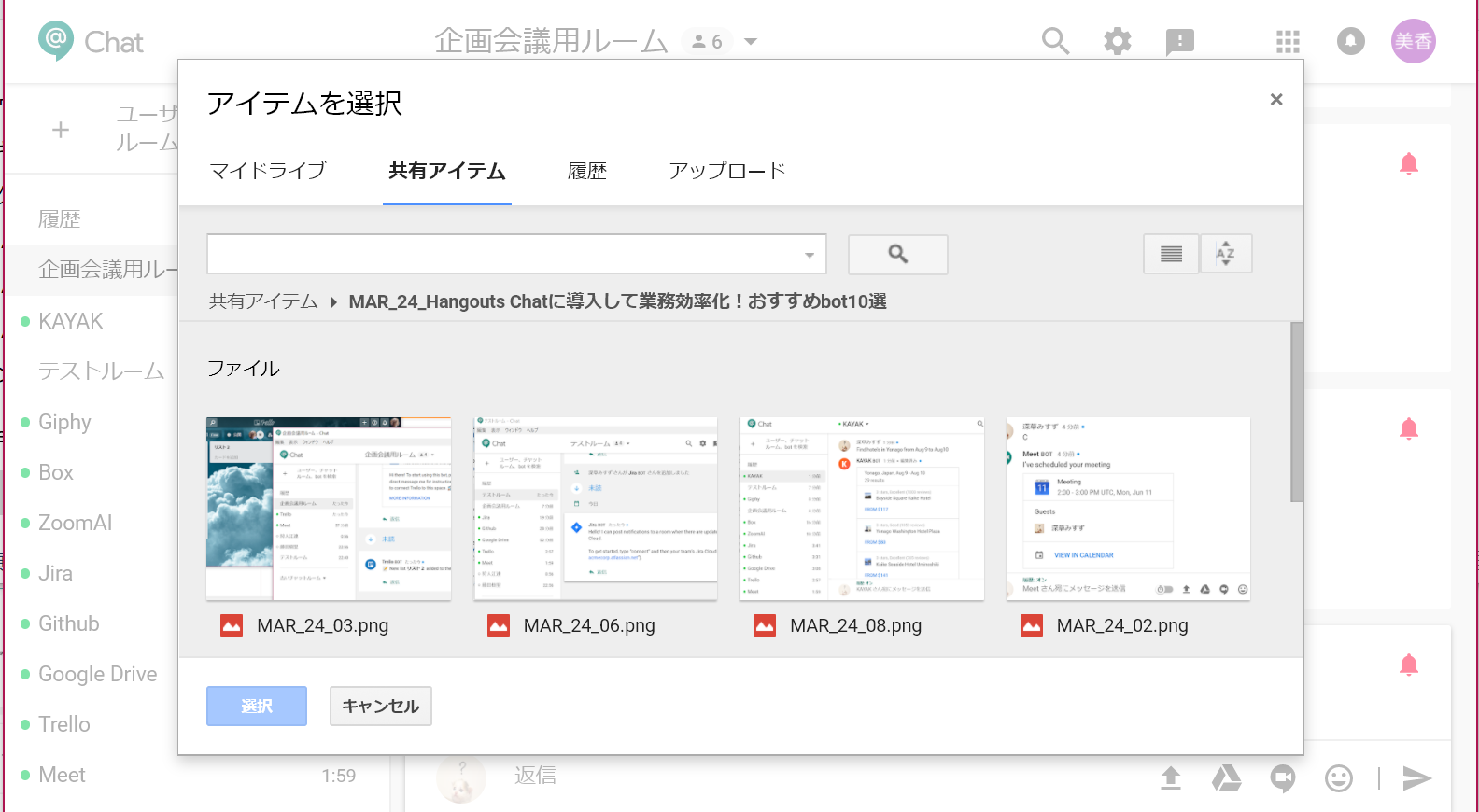Open the Google apps grid icon
Screen dimensions: 1479x812
(x=1288, y=41)
